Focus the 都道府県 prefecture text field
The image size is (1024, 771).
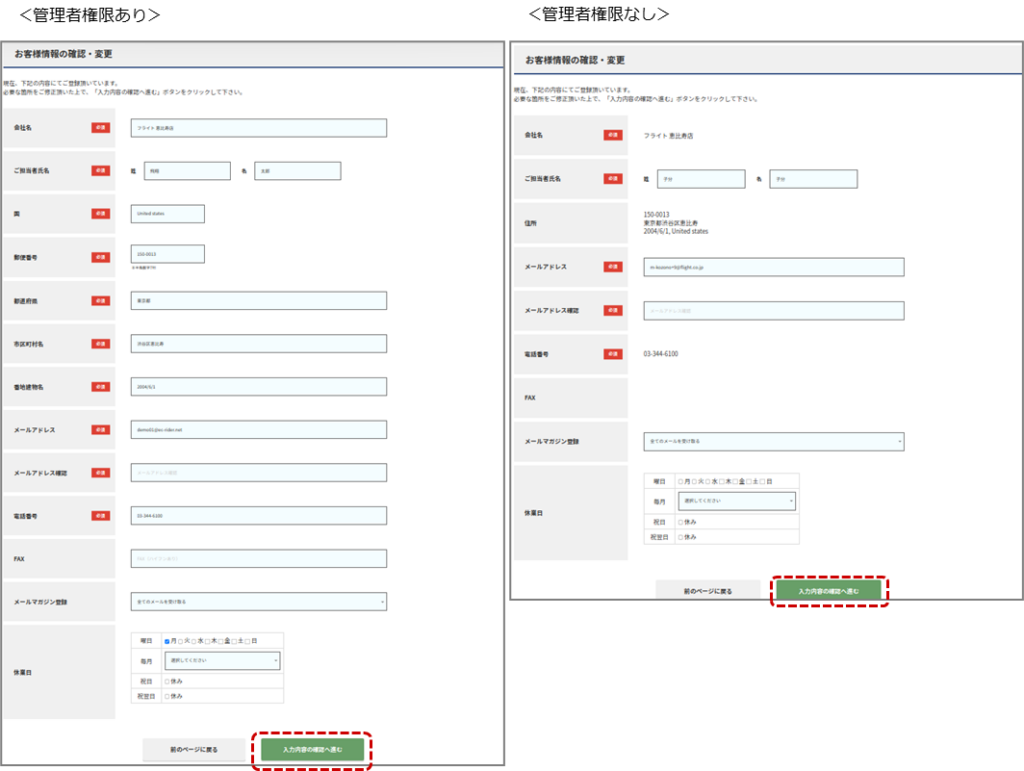pyautogui.click(x=258, y=301)
